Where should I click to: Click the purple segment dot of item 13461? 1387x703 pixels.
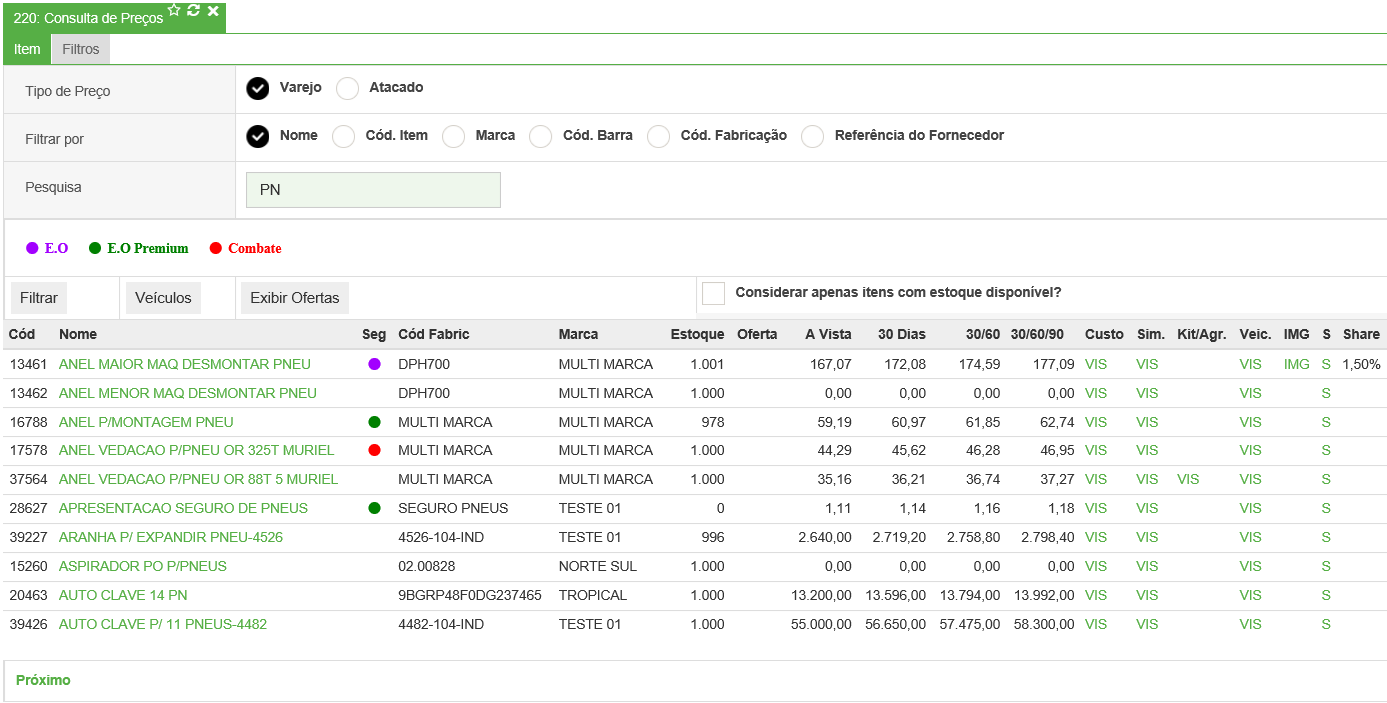click(x=374, y=364)
